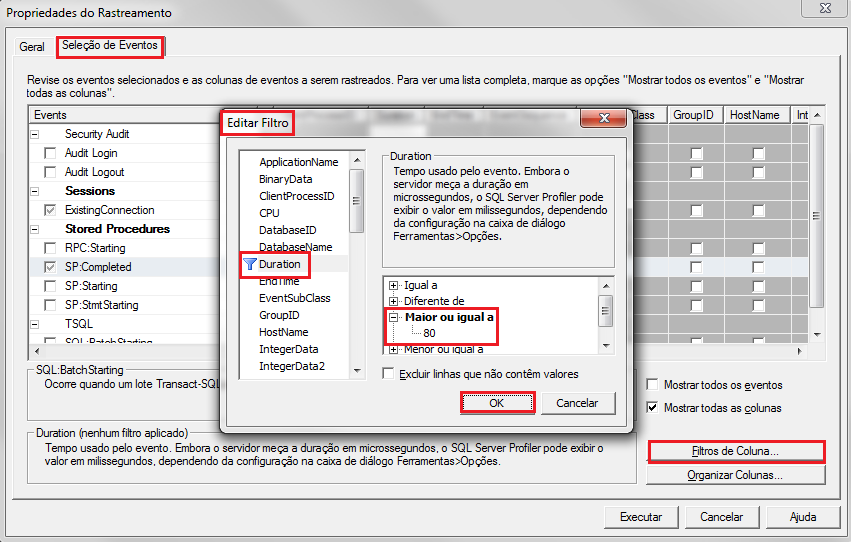This screenshot has height=542, width=851.
Task: Select HostName in the filter list
Action: tap(283, 332)
